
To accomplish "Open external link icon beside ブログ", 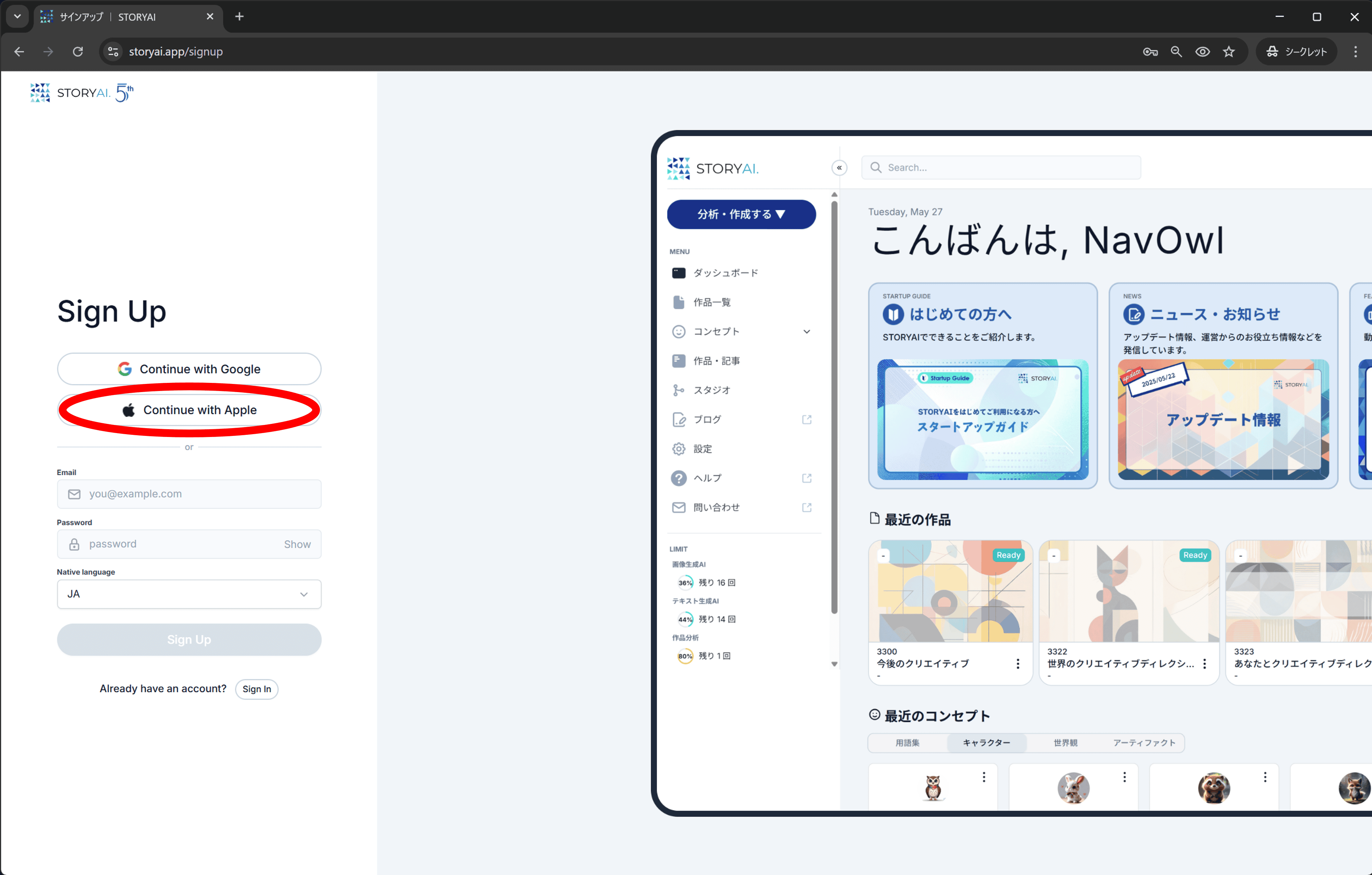I will 806,419.
